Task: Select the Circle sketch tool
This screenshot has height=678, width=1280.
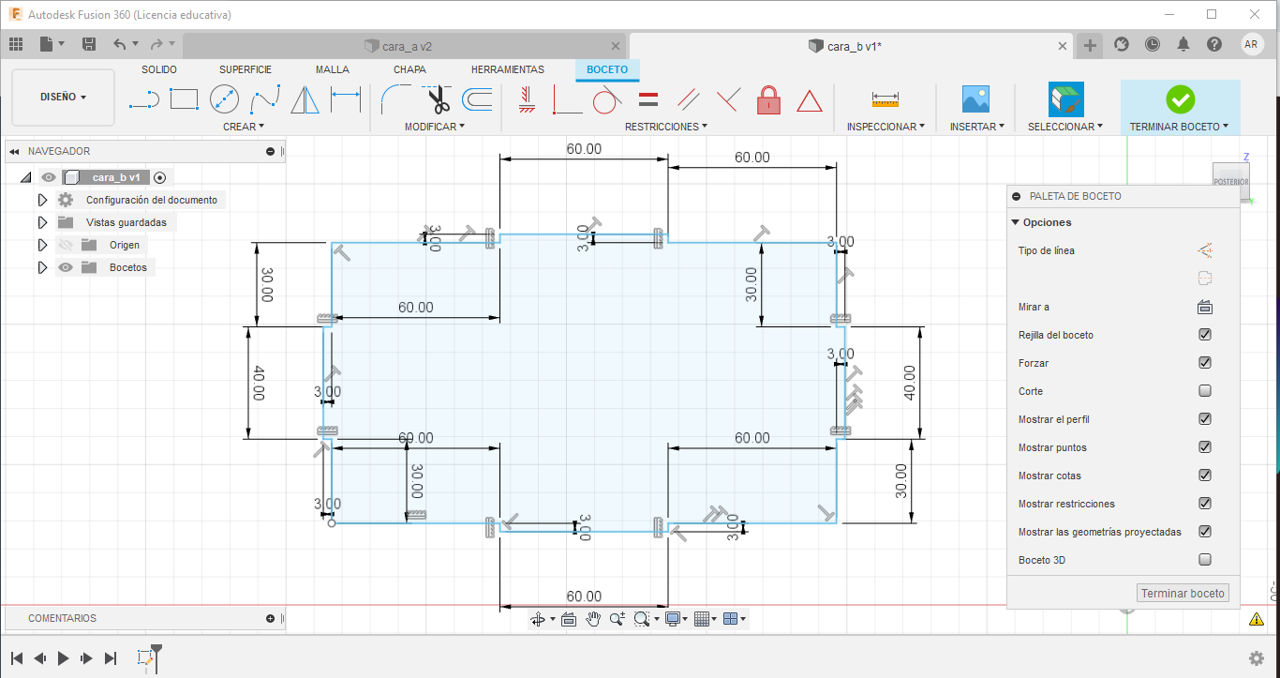Action: [224, 99]
